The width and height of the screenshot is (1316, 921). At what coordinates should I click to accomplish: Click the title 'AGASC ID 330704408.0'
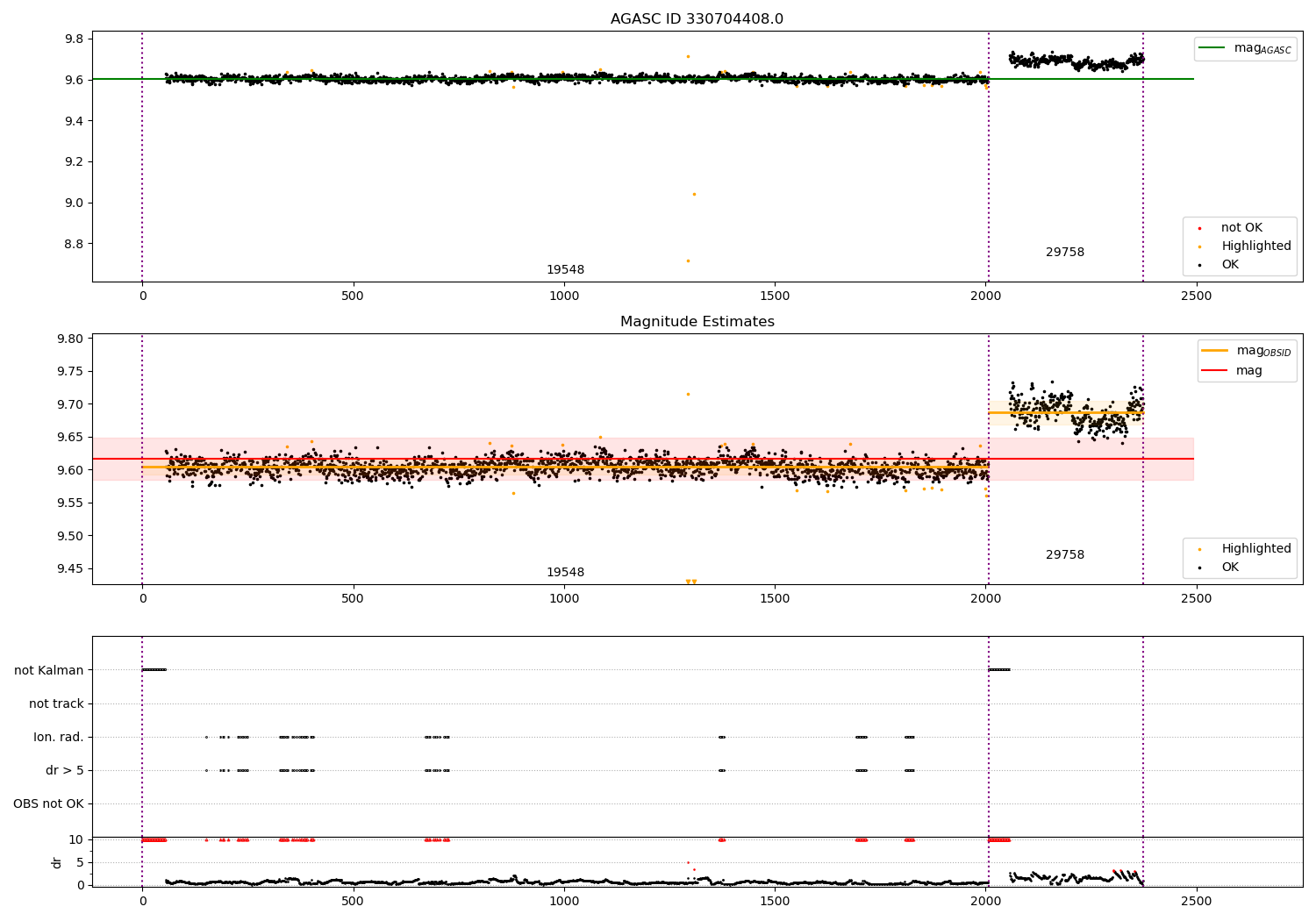tap(697, 19)
